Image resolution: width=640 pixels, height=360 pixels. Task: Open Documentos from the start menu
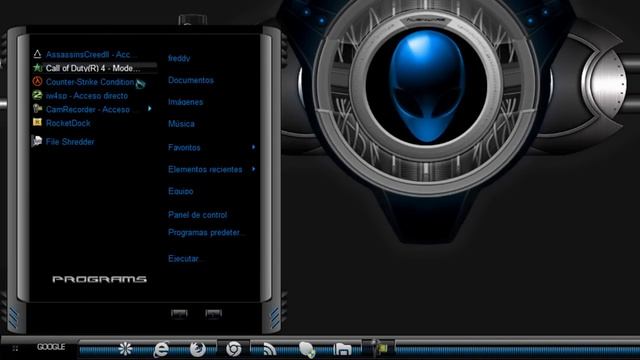click(191, 80)
